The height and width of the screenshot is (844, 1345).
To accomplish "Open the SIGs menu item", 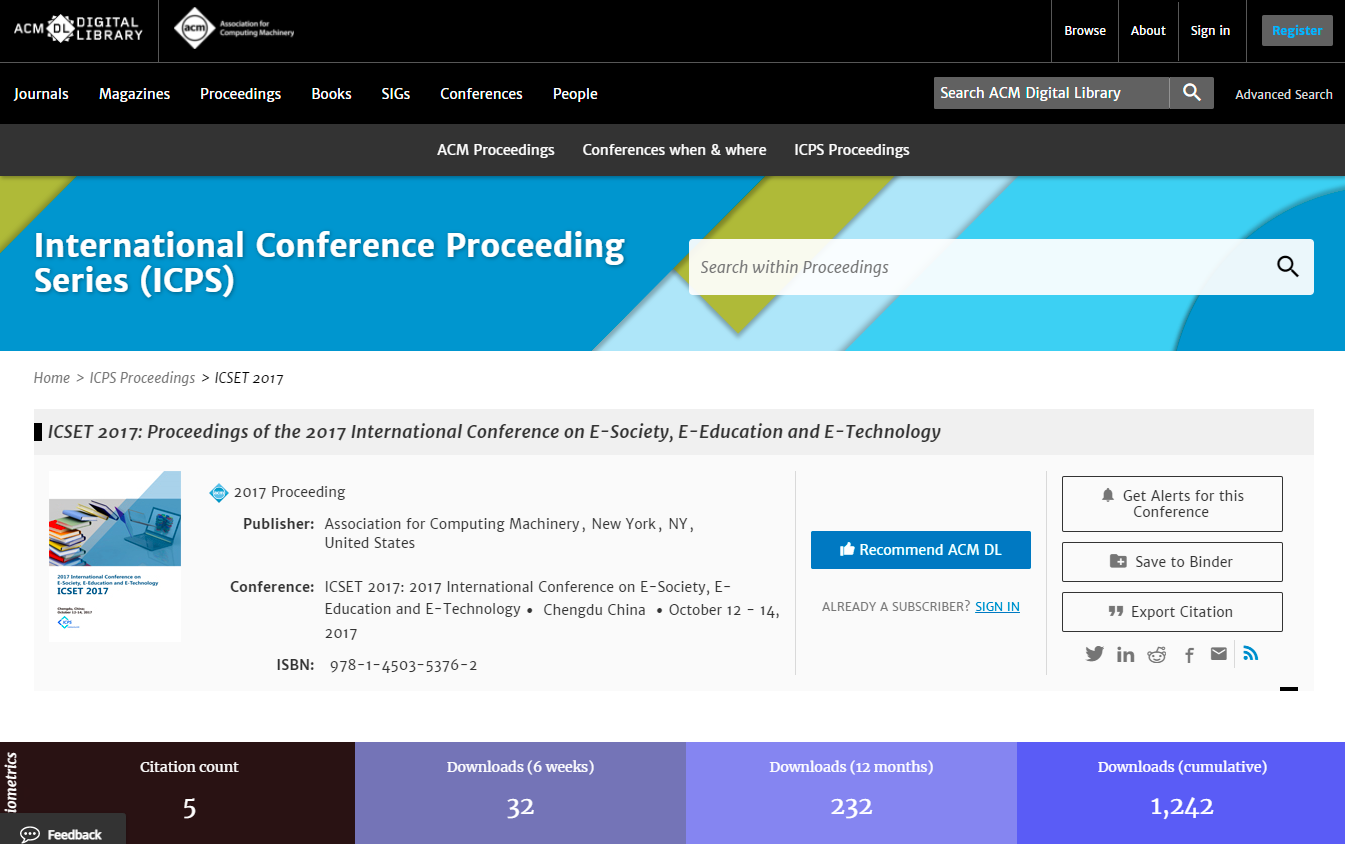I will coord(396,94).
